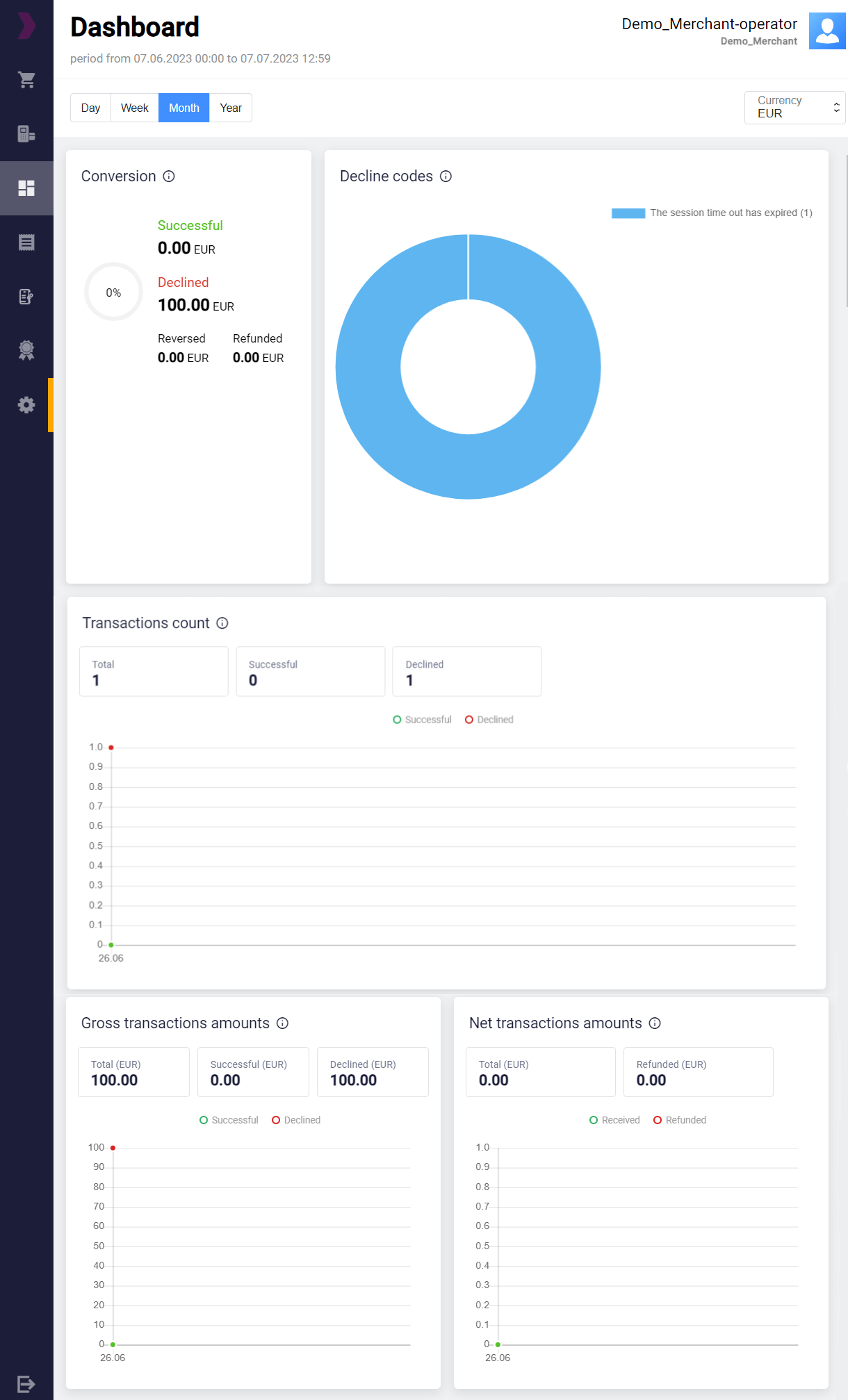
Task: Toggle Declined series in Transactions count legend
Action: (489, 720)
